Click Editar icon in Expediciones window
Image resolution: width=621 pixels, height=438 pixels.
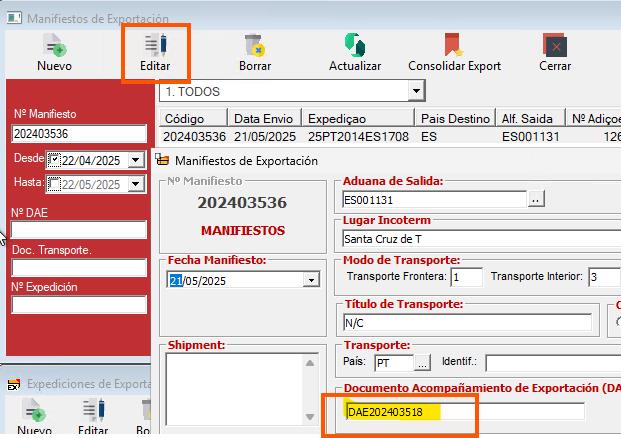pyautogui.click(x=93, y=410)
